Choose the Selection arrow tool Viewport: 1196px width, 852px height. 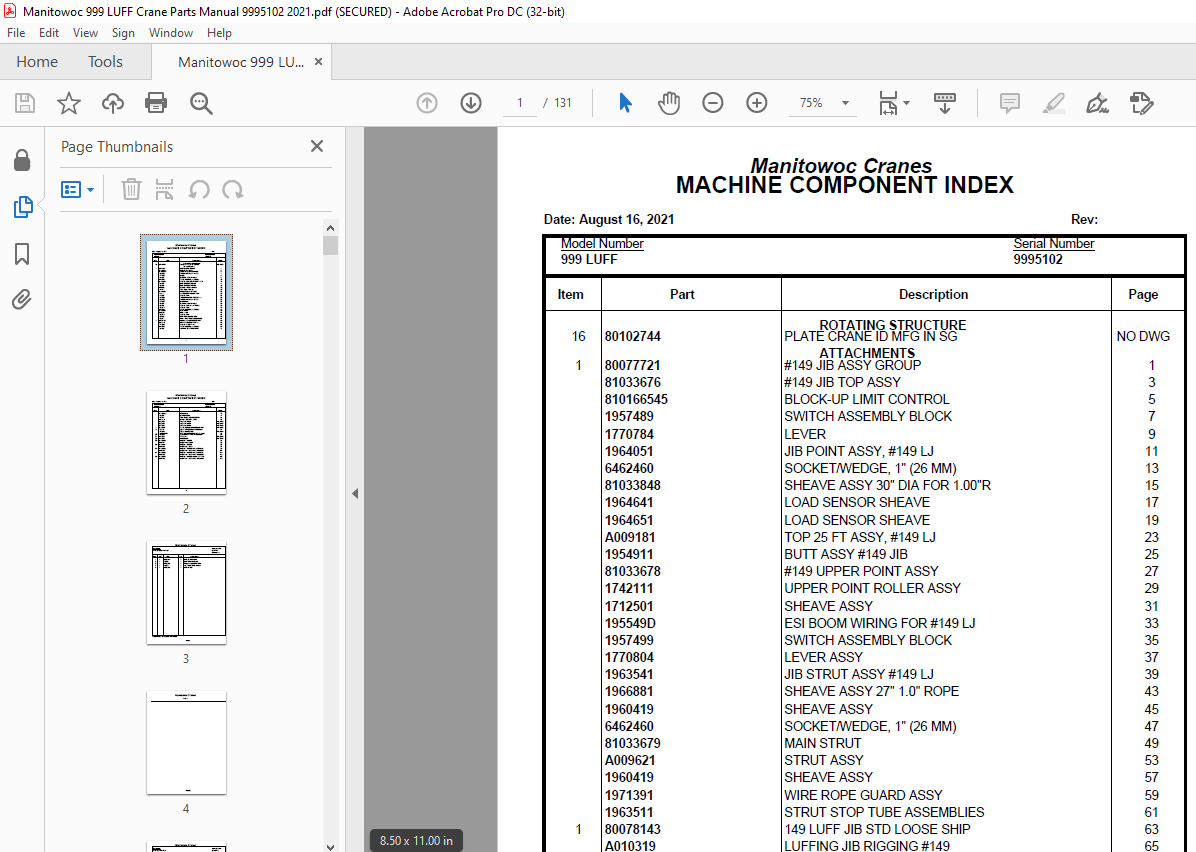point(625,103)
